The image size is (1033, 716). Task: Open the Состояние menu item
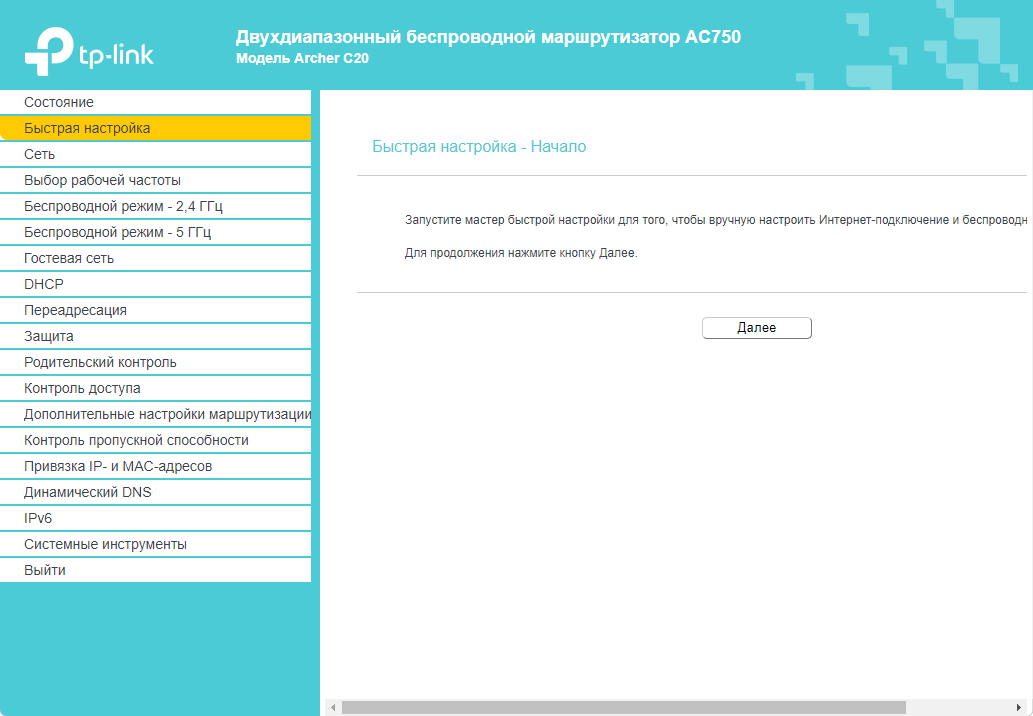(x=59, y=102)
